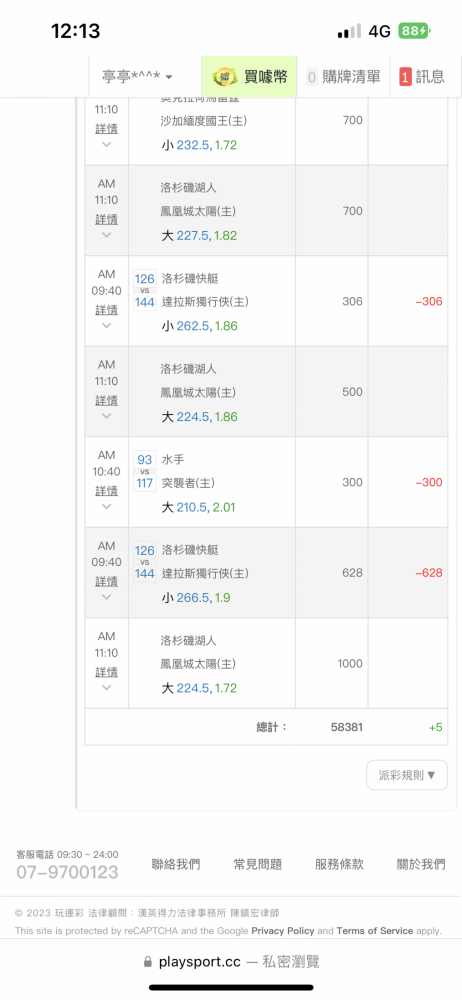Tap the battery indicator in status bar
Screen dimensions: 462x1000
(415, 31)
